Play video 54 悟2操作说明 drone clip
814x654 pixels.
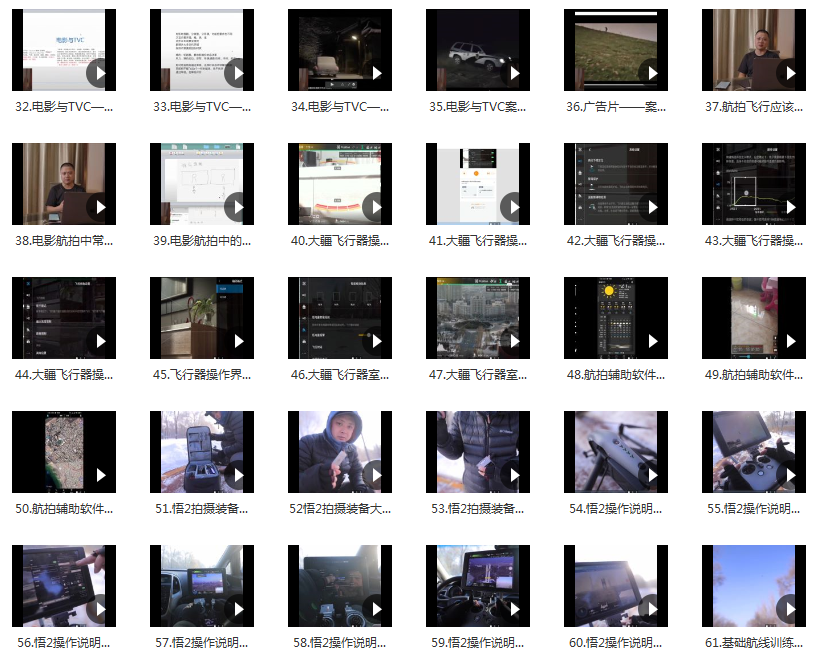click(x=650, y=475)
